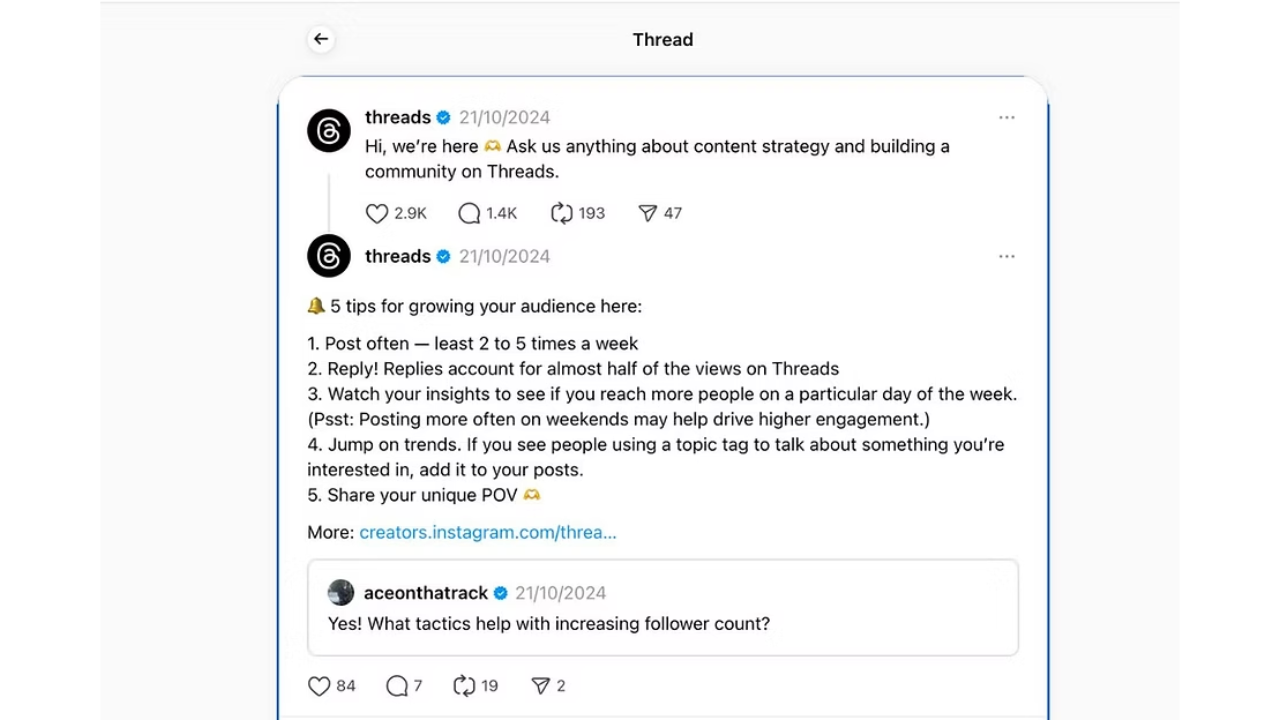Repost the first threads post
Screen dimensions: 1280x720
(x=562, y=213)
